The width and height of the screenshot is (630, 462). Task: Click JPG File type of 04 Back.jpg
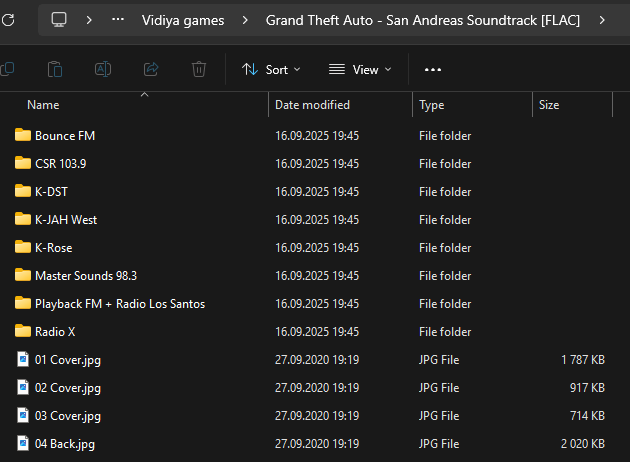click(439, 444)
